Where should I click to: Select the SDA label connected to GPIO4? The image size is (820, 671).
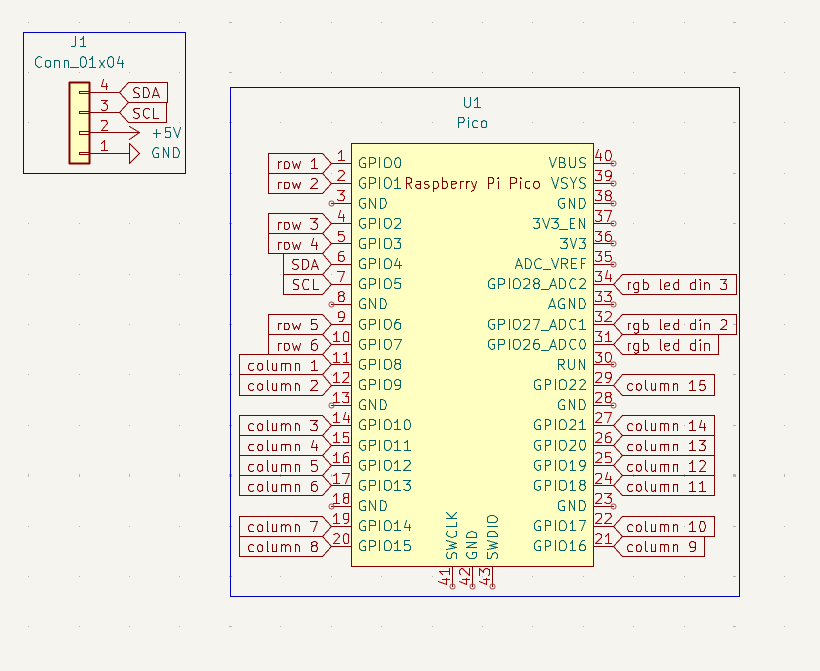[x=304, y=264]
